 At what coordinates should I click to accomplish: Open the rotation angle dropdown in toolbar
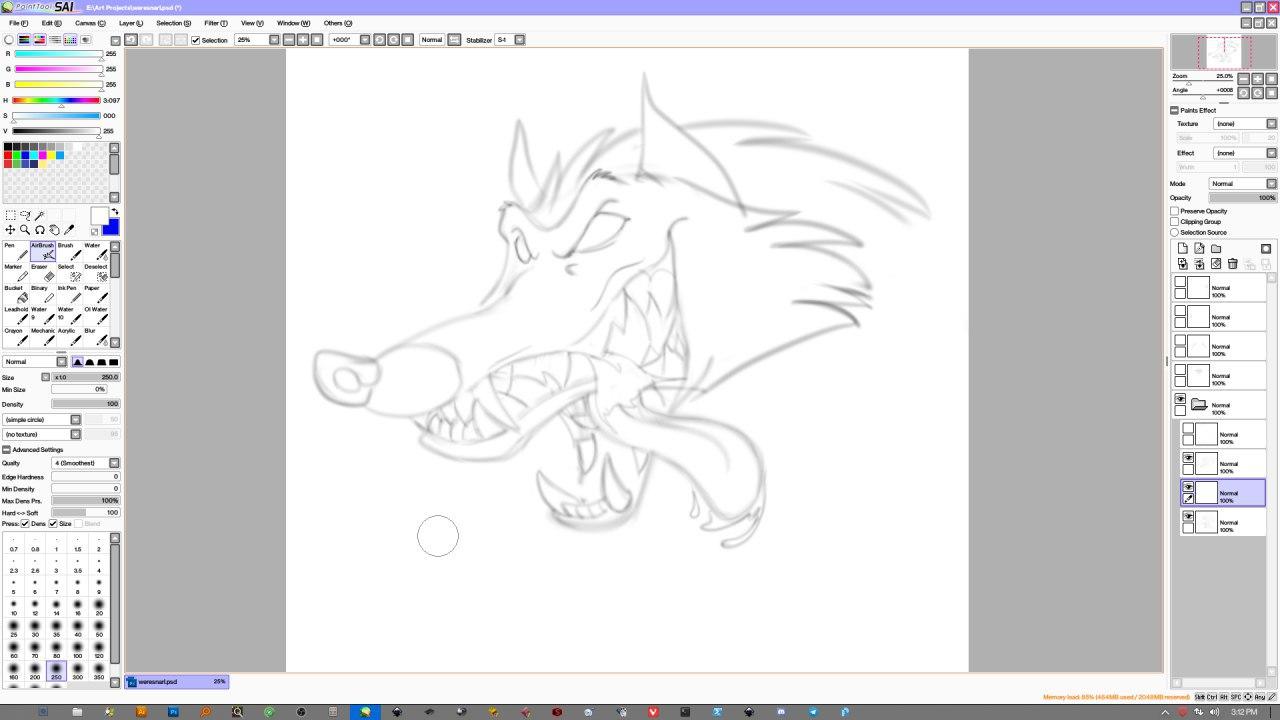coord(364,40)
